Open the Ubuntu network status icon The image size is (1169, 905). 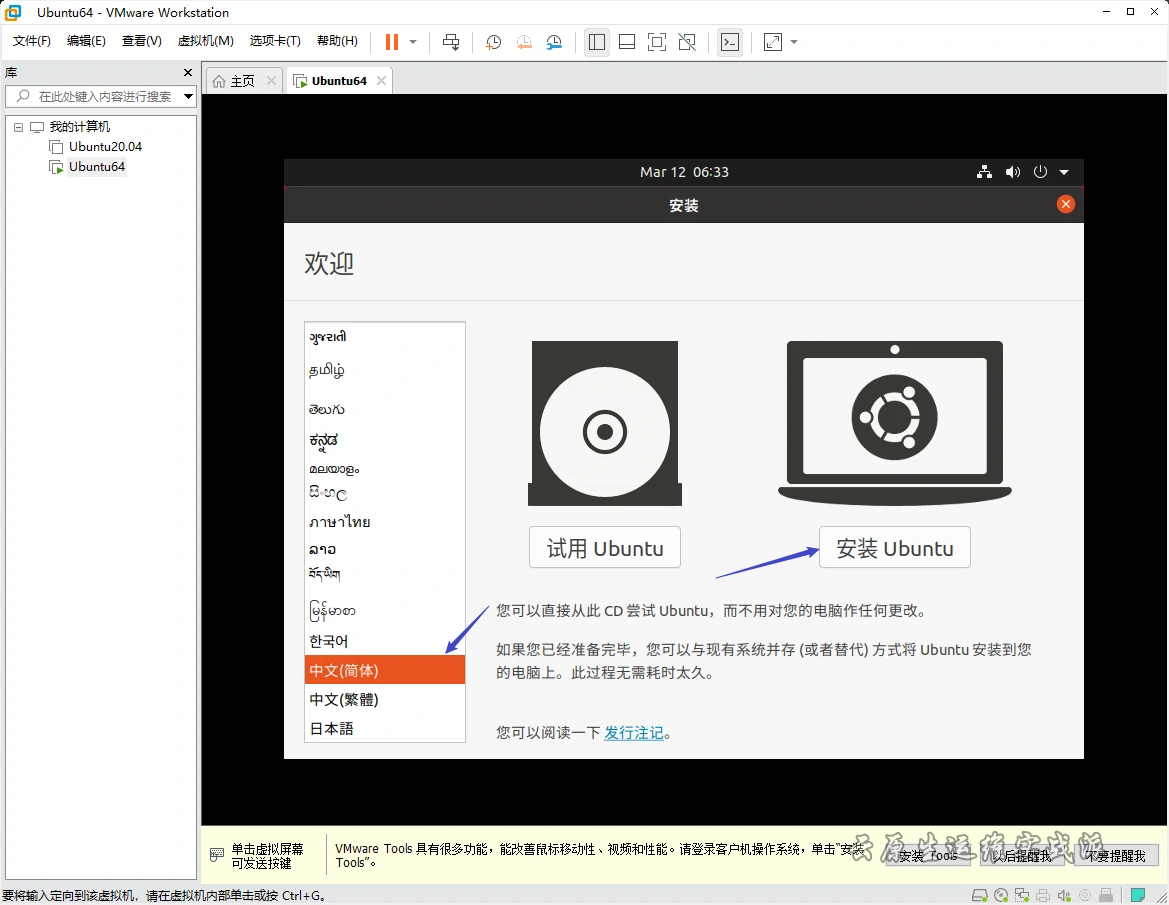[984, 172]
